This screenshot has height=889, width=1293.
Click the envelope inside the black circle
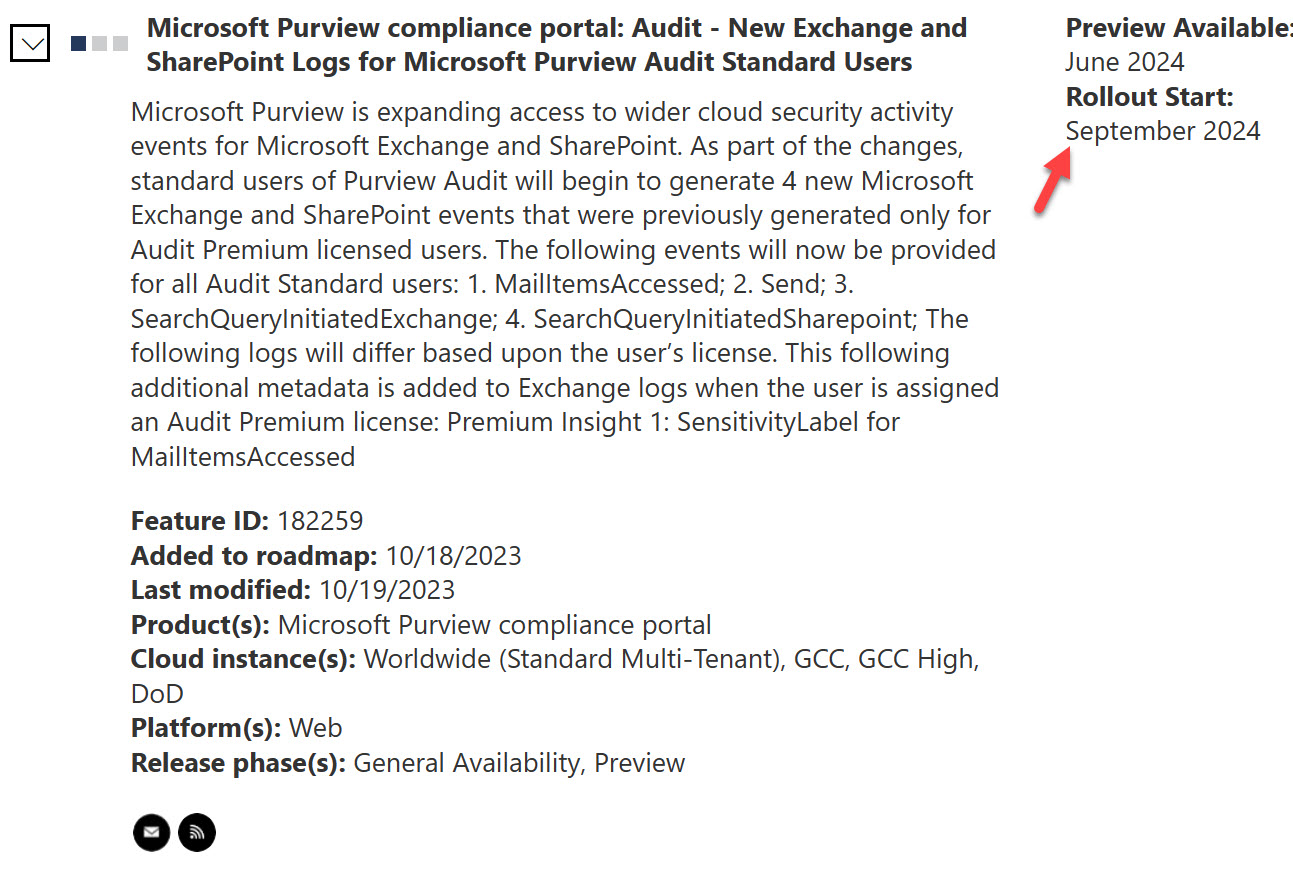coord(151,832)
